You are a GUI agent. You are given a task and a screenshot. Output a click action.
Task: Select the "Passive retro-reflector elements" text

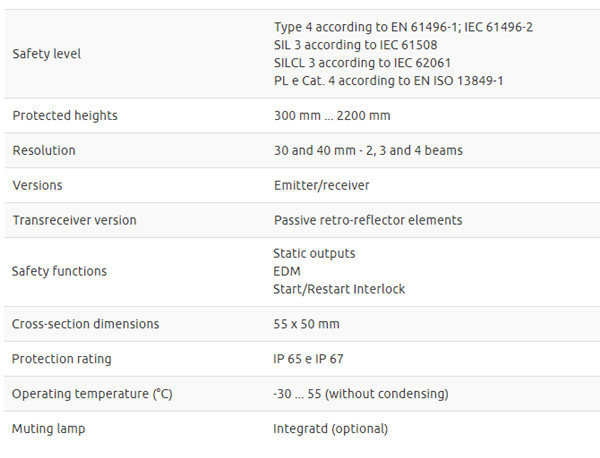click(367, 220)
